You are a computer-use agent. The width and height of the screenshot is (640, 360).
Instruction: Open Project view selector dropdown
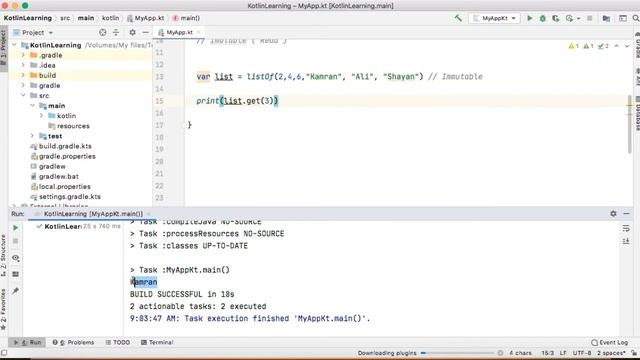click(x=33, y=32)
